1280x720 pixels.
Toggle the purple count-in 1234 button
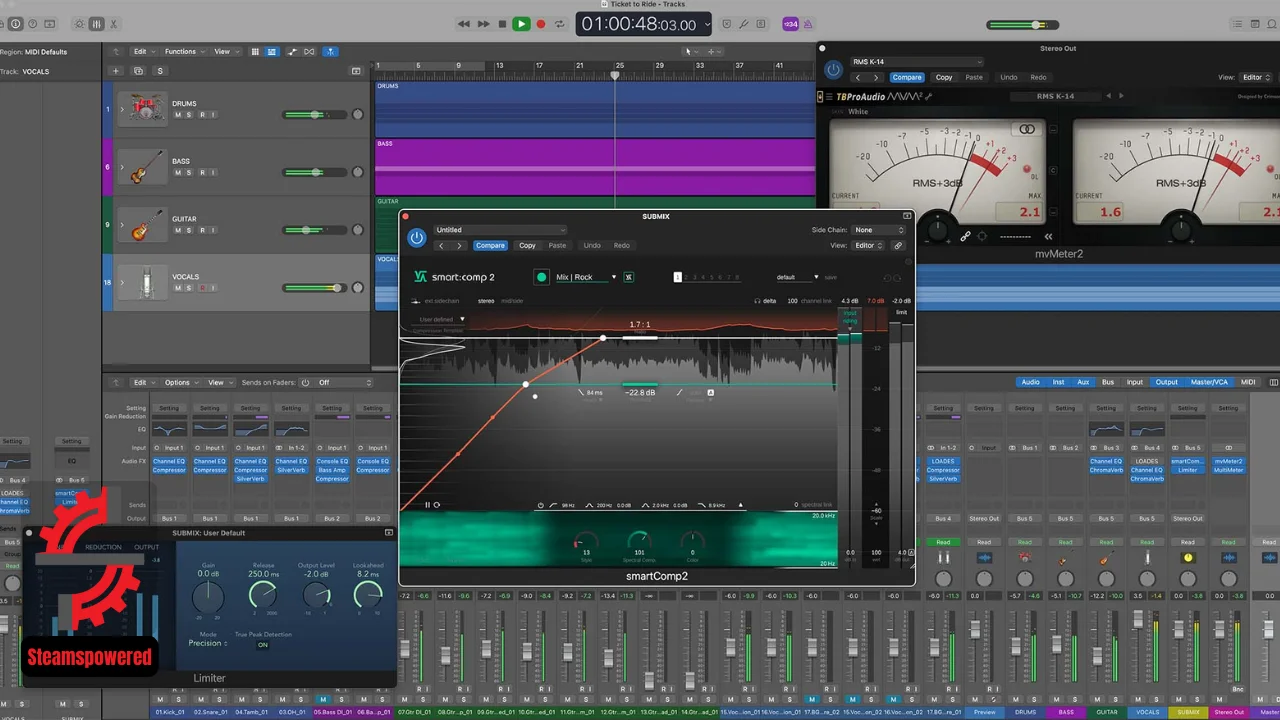point(790,24)
